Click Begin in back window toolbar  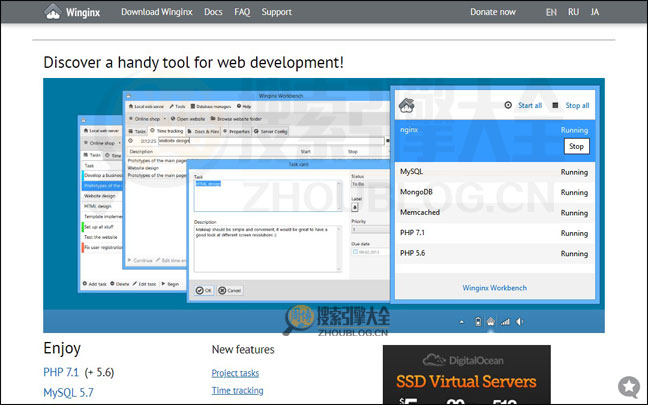pyautogui.click(x=170, y=284)
